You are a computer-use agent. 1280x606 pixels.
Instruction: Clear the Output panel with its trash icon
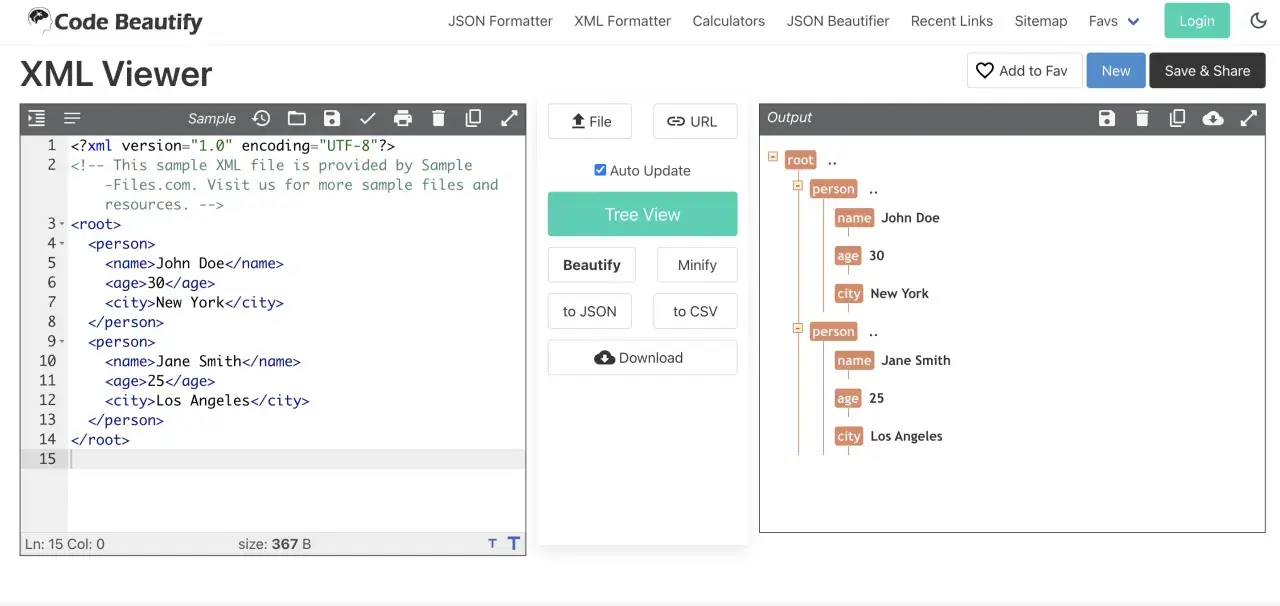(x=1142, y=118)
